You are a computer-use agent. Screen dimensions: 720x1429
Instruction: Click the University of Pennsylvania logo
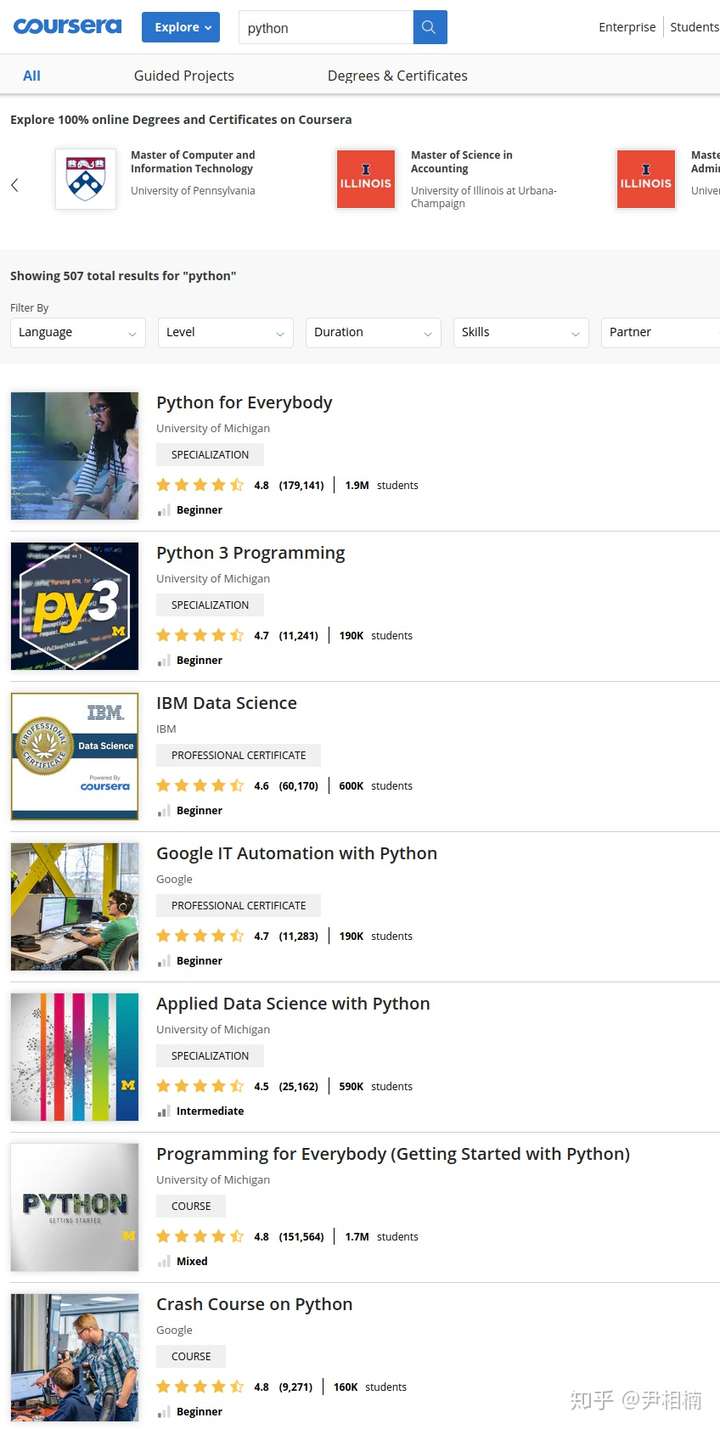point(85,179)
